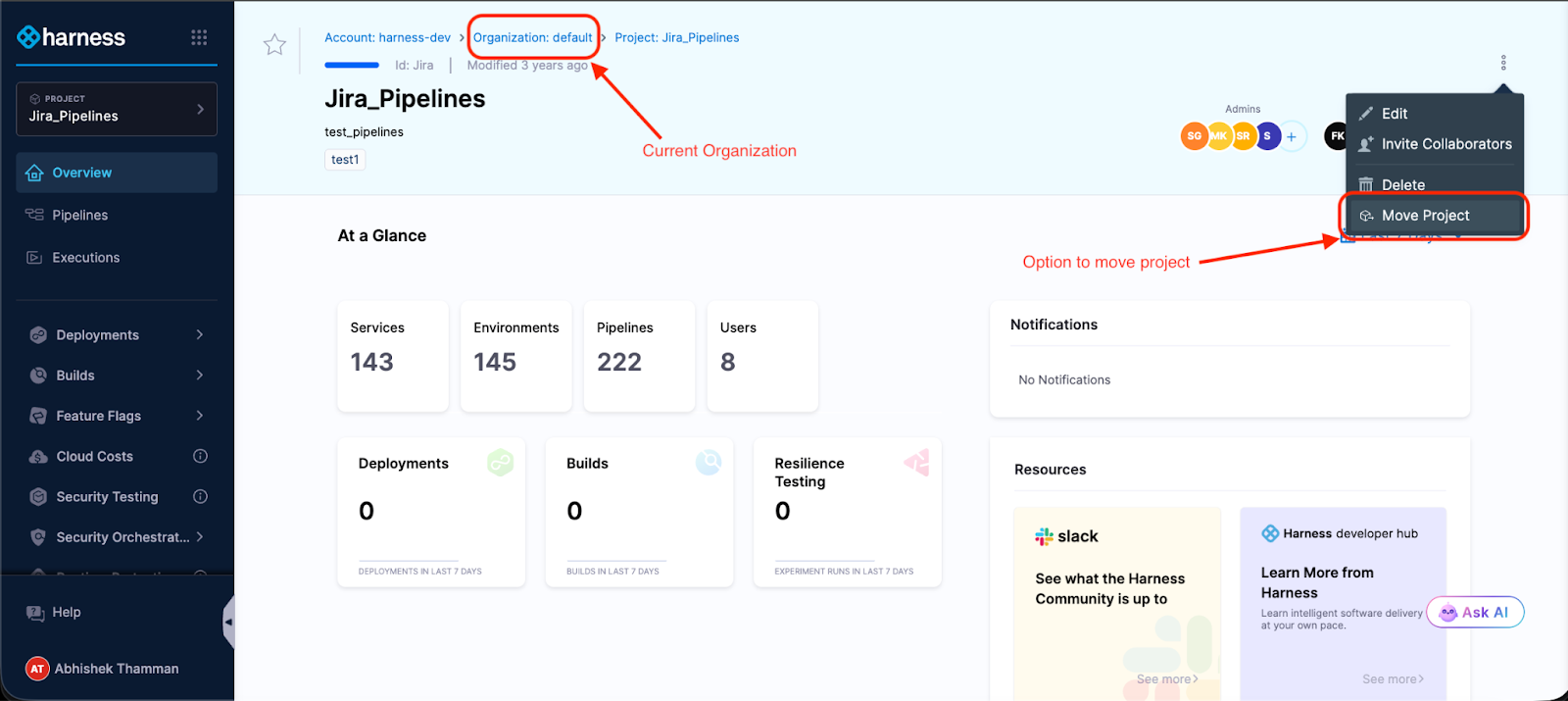Select Invite Collaborators from the menu

point(1435,144)
